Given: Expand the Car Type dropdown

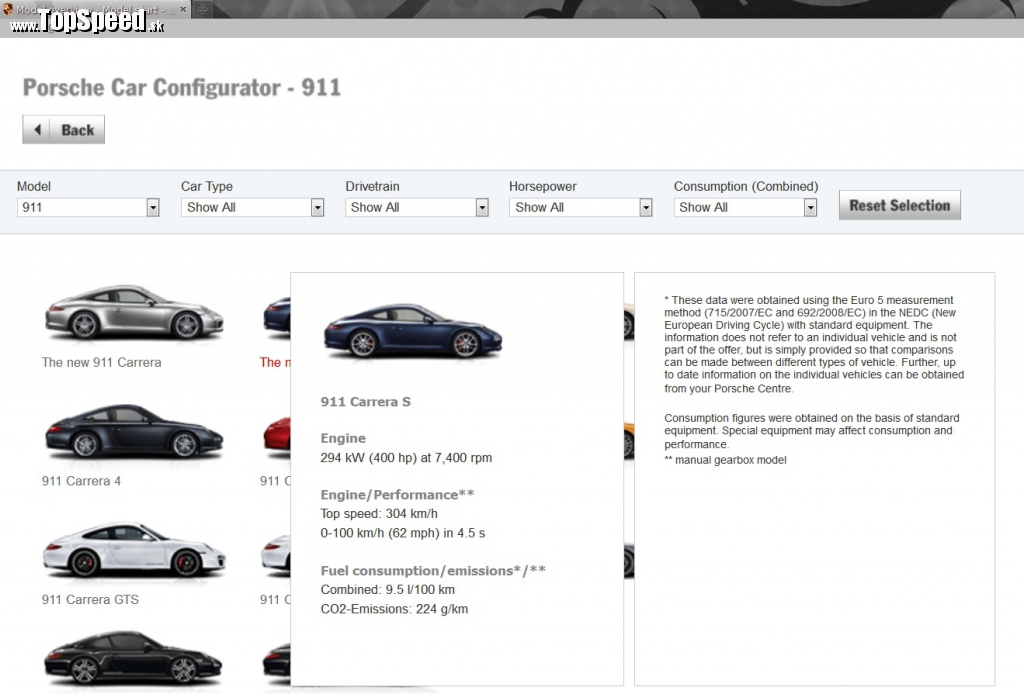Looking at the screenshot, I should 252,207.
